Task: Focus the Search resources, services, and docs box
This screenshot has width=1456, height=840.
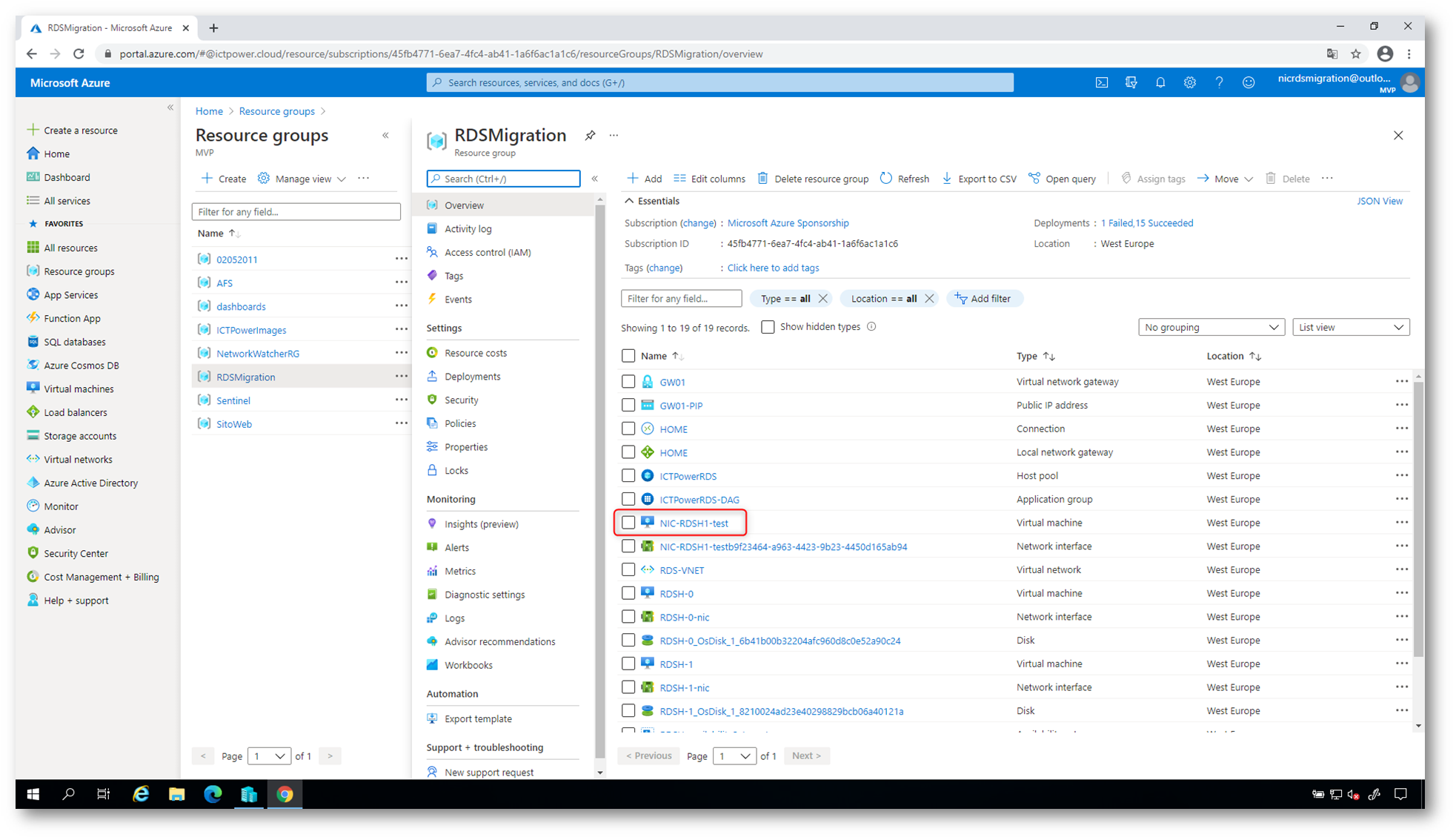Action: click(x=719, y=82)
